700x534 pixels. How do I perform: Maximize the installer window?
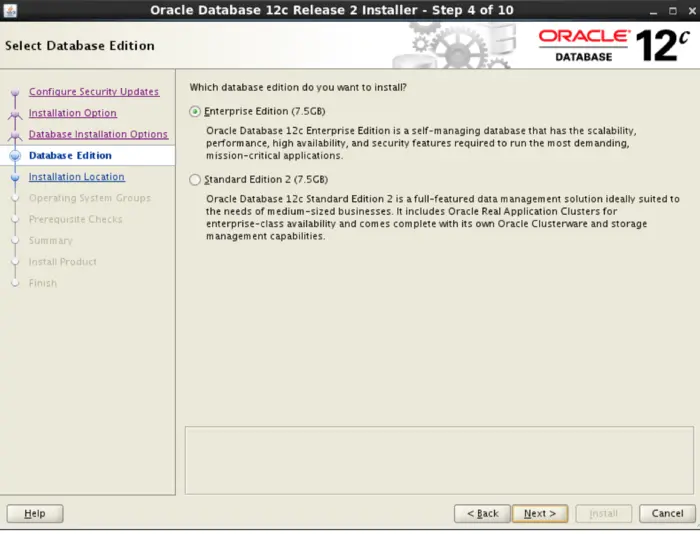673,11
